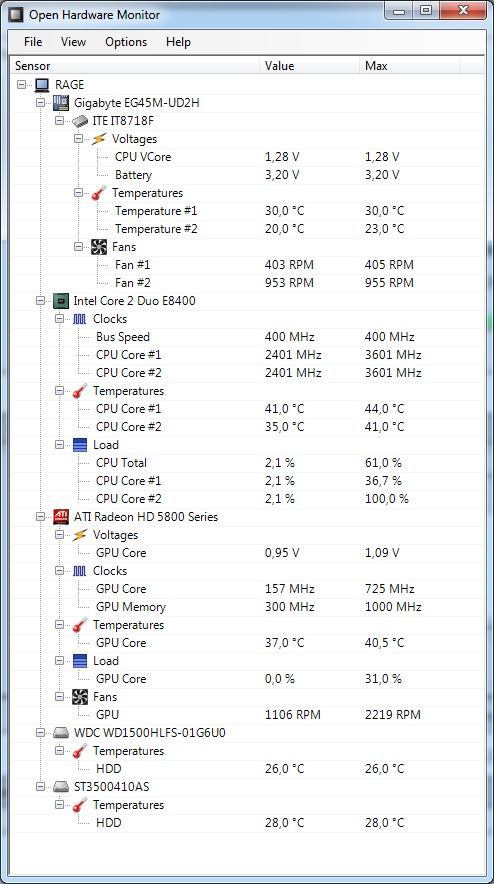Click the 100,0 % max CPU Core #2 load
The image size is (494, 884).
tap(387, 499)
